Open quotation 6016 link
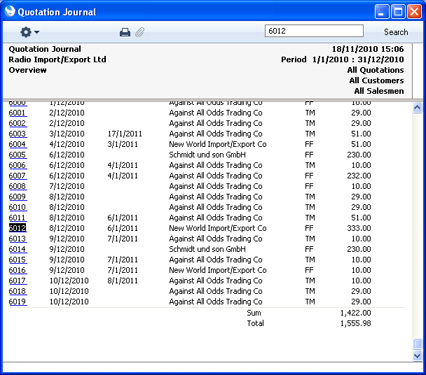The height and width of the screenshot is (375, 426). 17,270
